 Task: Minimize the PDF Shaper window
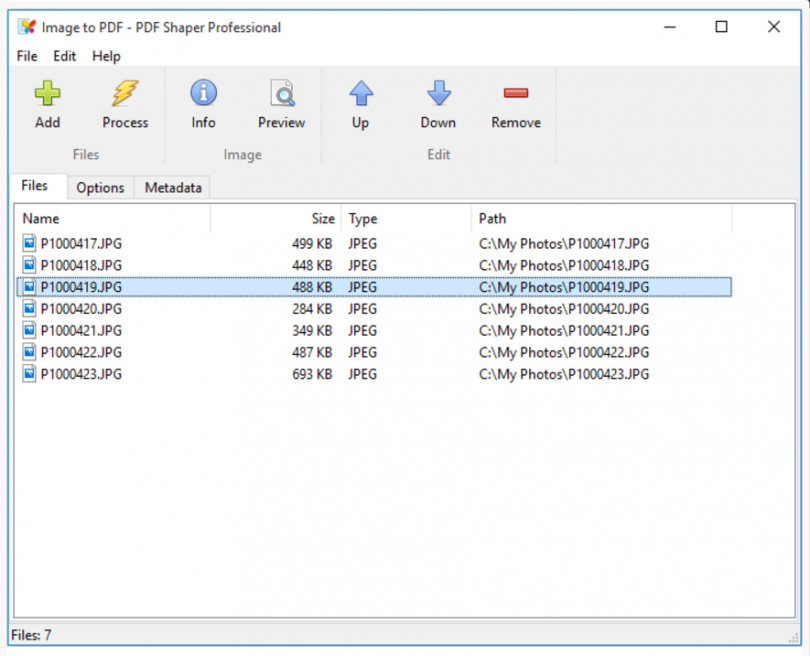click(x=670, y=27)
